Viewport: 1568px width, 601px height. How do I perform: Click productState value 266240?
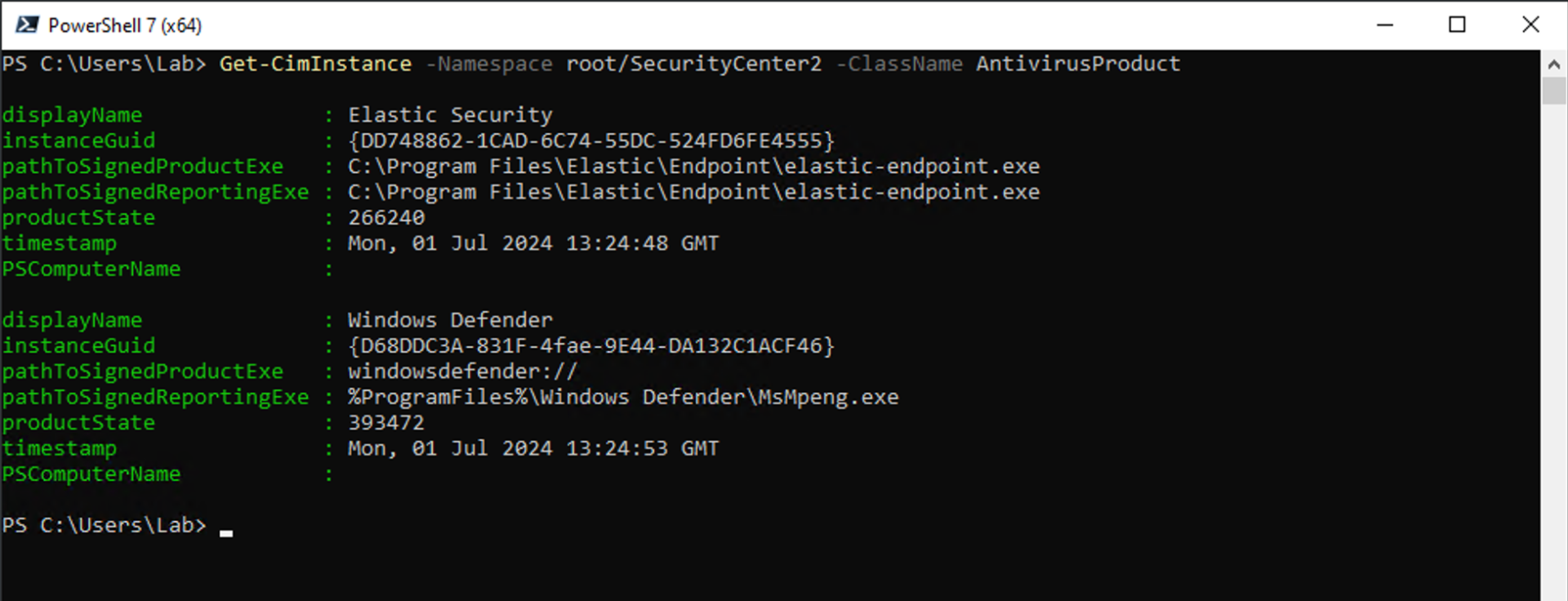tap(386, 218)
